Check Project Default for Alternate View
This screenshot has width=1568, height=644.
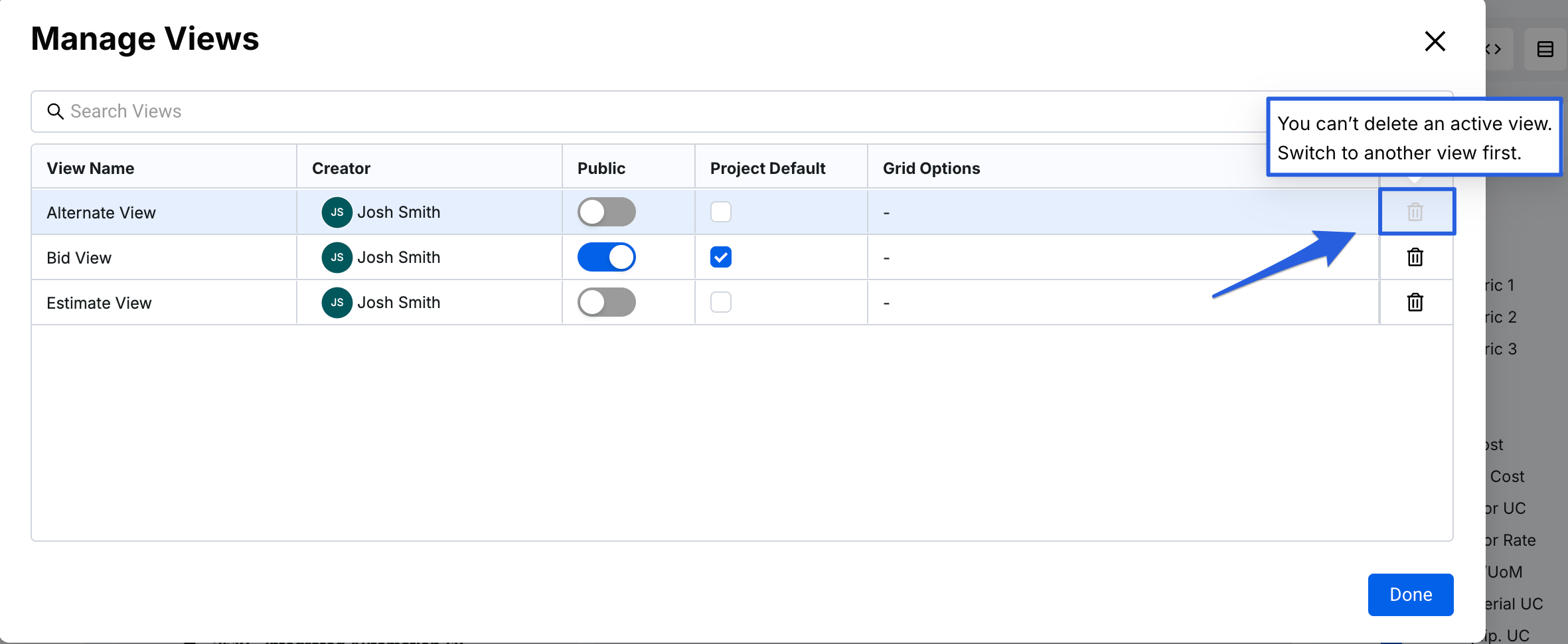point(720,212)
